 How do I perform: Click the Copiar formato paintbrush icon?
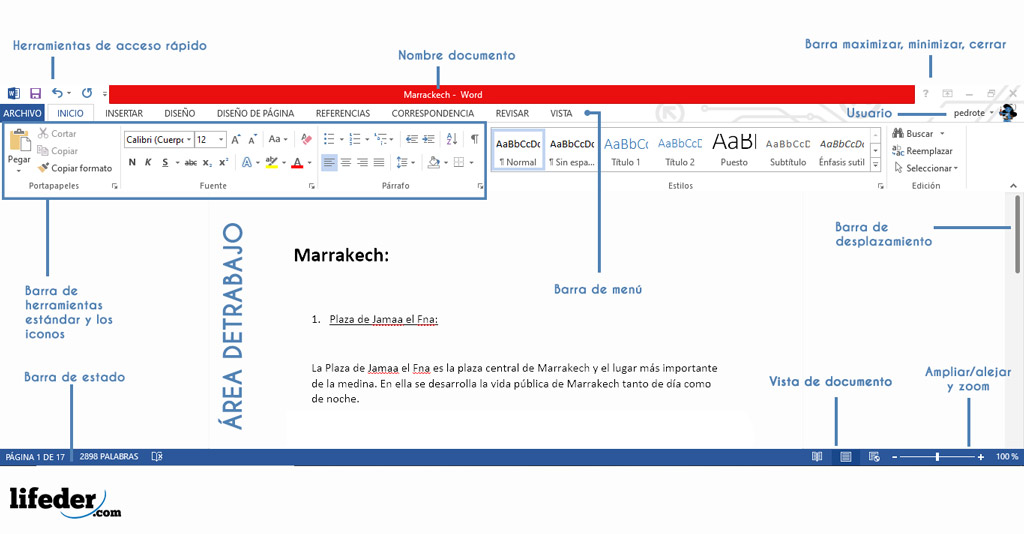click(43, 168)
